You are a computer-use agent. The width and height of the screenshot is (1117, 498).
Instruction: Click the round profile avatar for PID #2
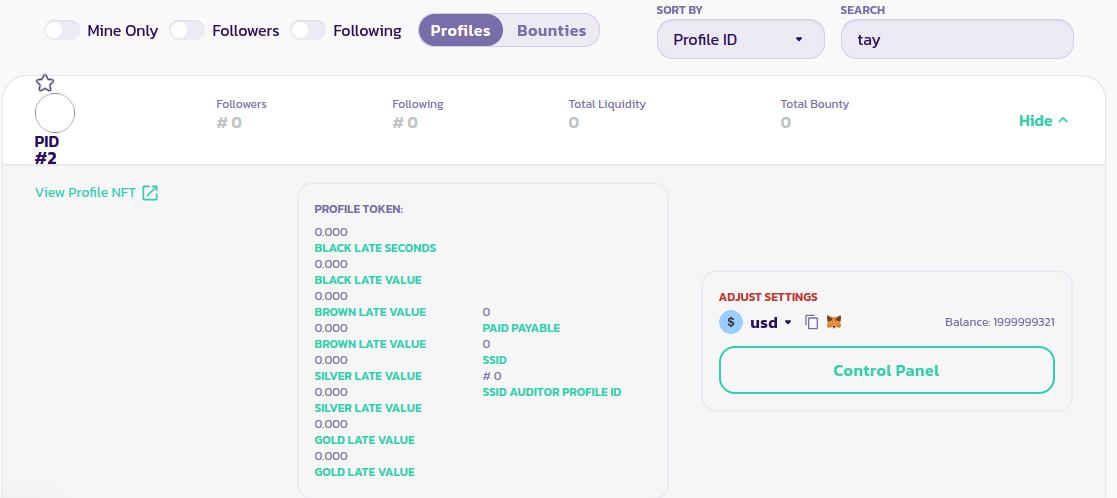(x=55, y=113)
